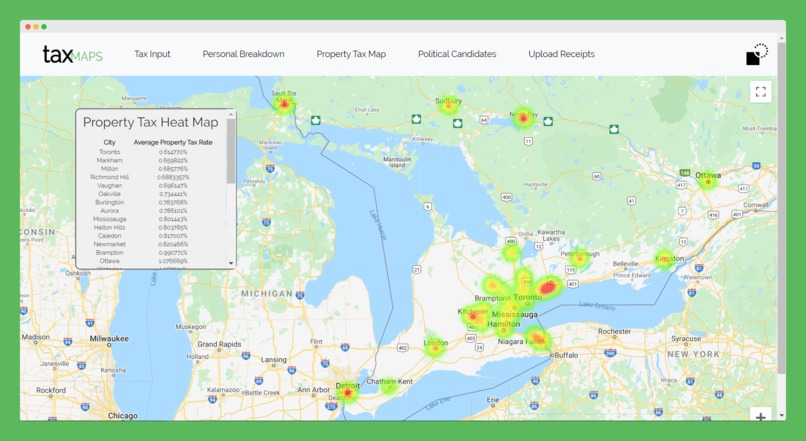Click the Sault Ste. Marie heat spot
The image size is (806, 441).
click(x=284, y=105)
